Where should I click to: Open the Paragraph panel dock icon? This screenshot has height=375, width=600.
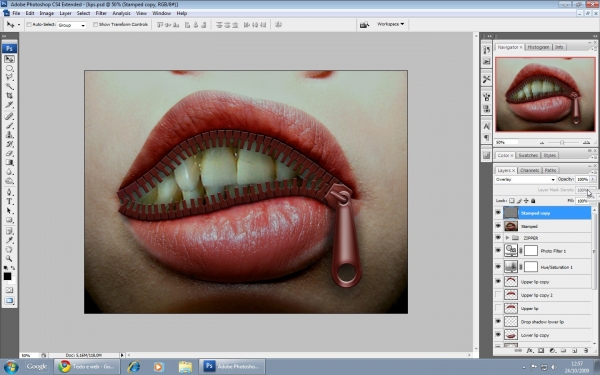pos(486,137)
